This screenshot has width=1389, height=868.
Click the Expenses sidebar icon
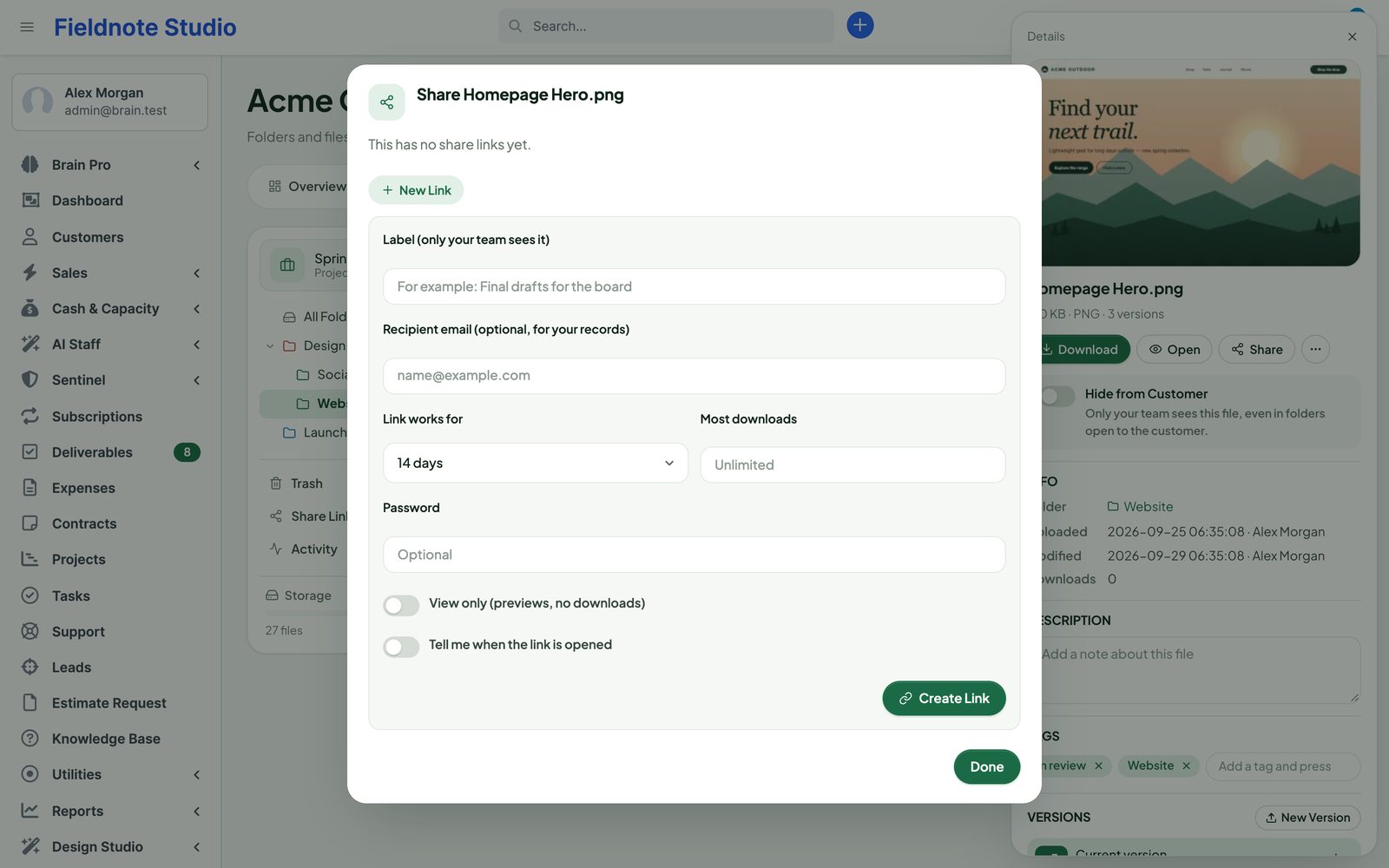coord(30,488)
